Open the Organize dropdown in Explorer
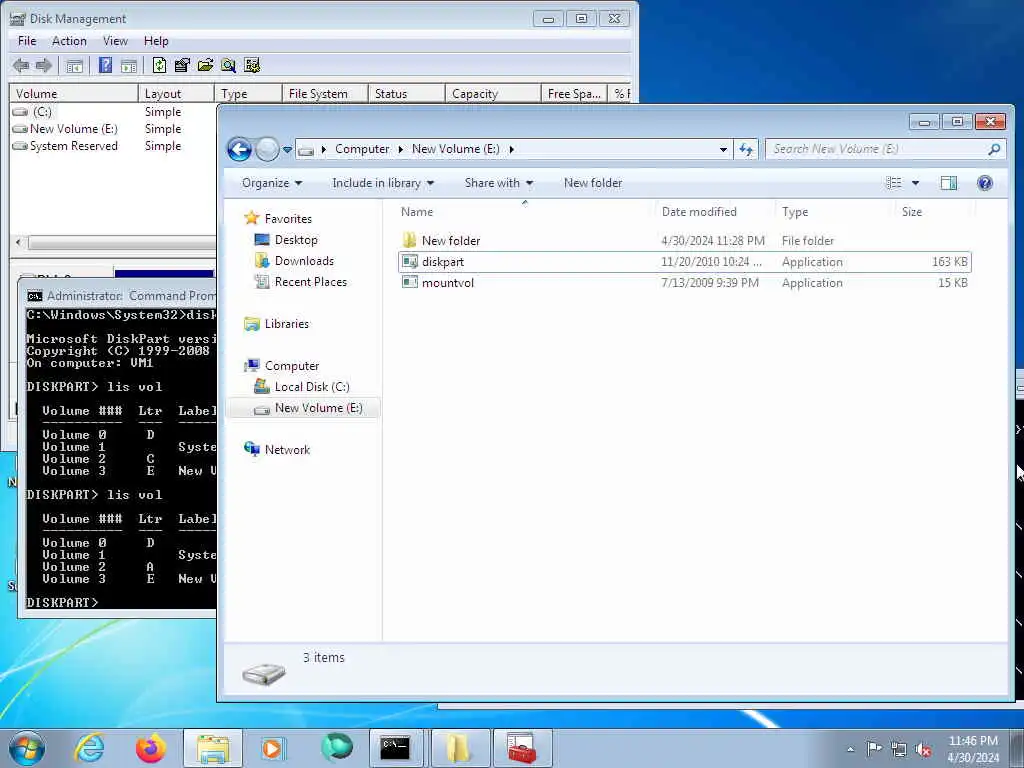Viewport: 1024px width, 768px height. coord(272,183)
